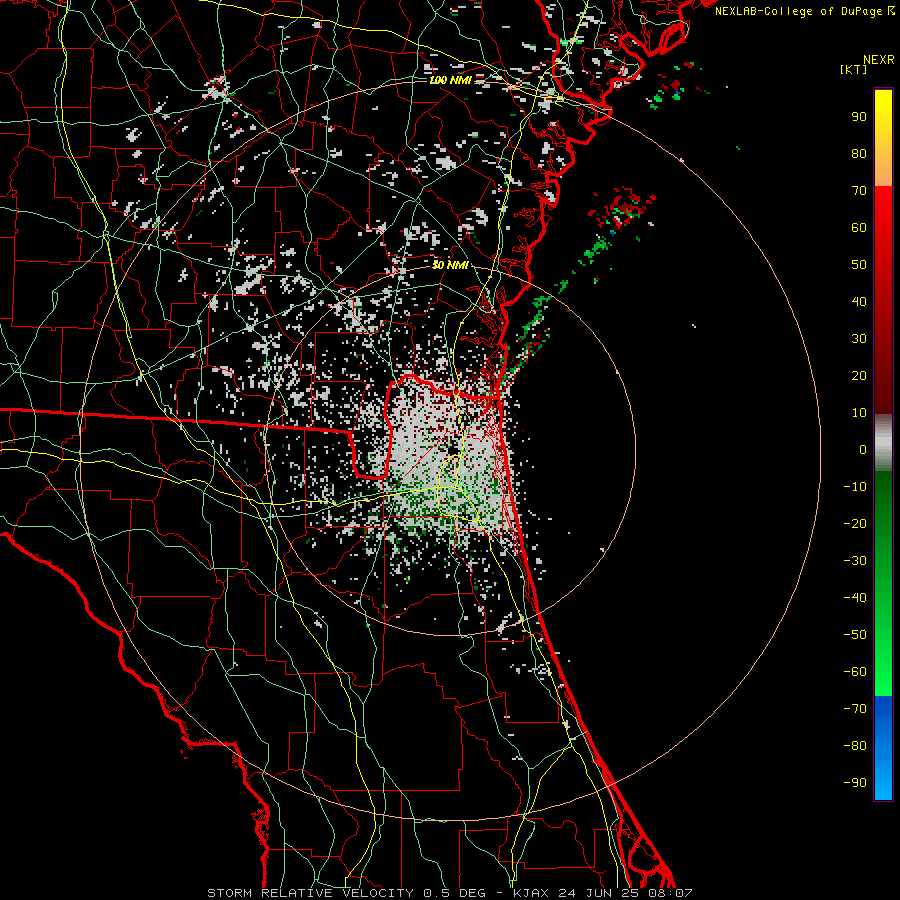
Task: Click the 80 value on the velocity scale
Action: coord(859,154)
